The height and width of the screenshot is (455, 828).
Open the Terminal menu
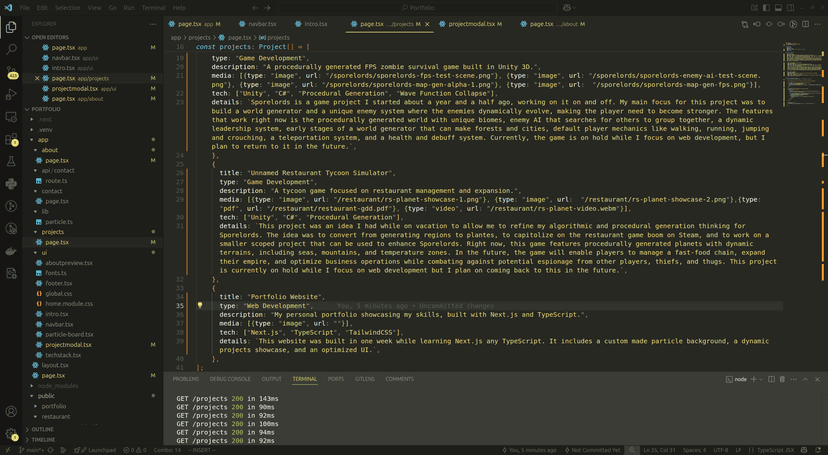(x=154, y=8)
